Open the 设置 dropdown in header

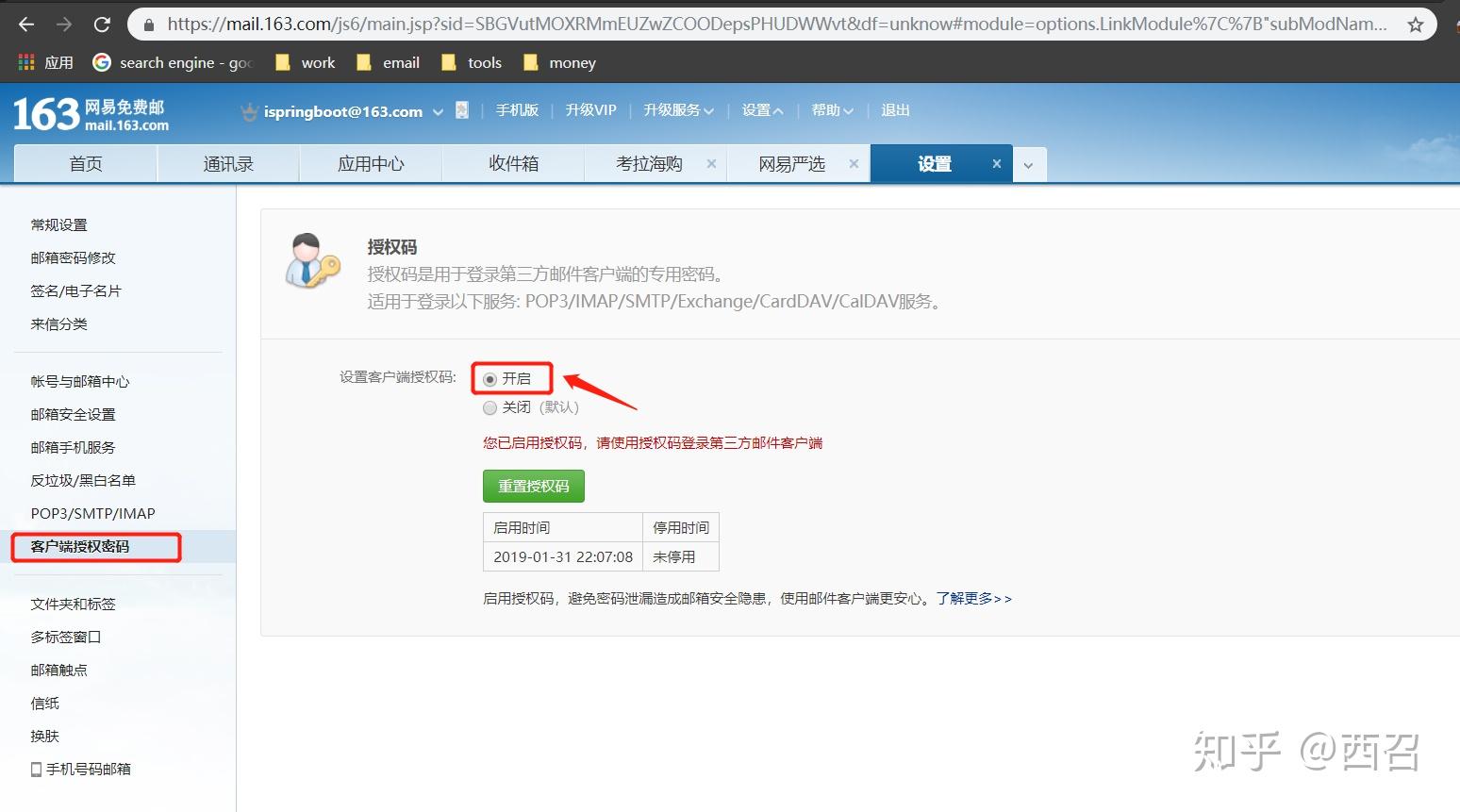click(x=762, y=110)
